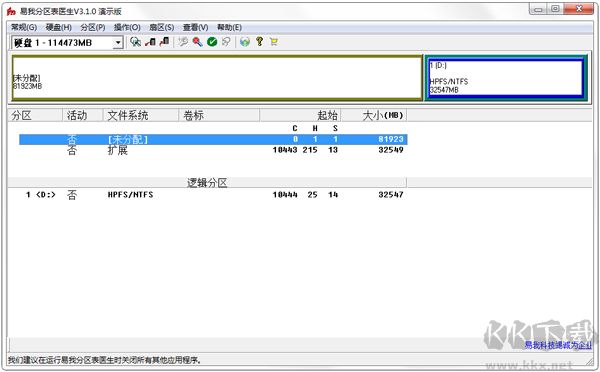This screenshot has height=372, width=600.
Task: Click the 易我科技 company link
Action: click(558, 345)
